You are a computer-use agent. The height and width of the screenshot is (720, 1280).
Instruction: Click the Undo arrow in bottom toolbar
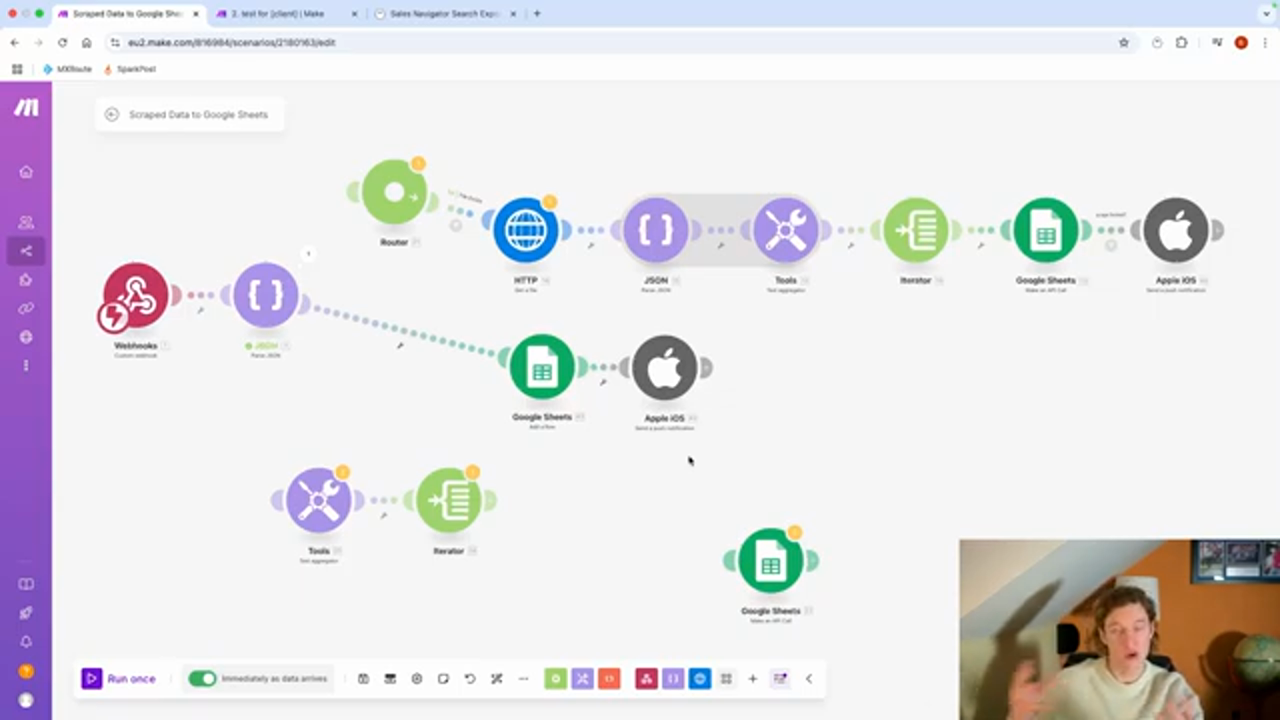[x=470, y=679]
